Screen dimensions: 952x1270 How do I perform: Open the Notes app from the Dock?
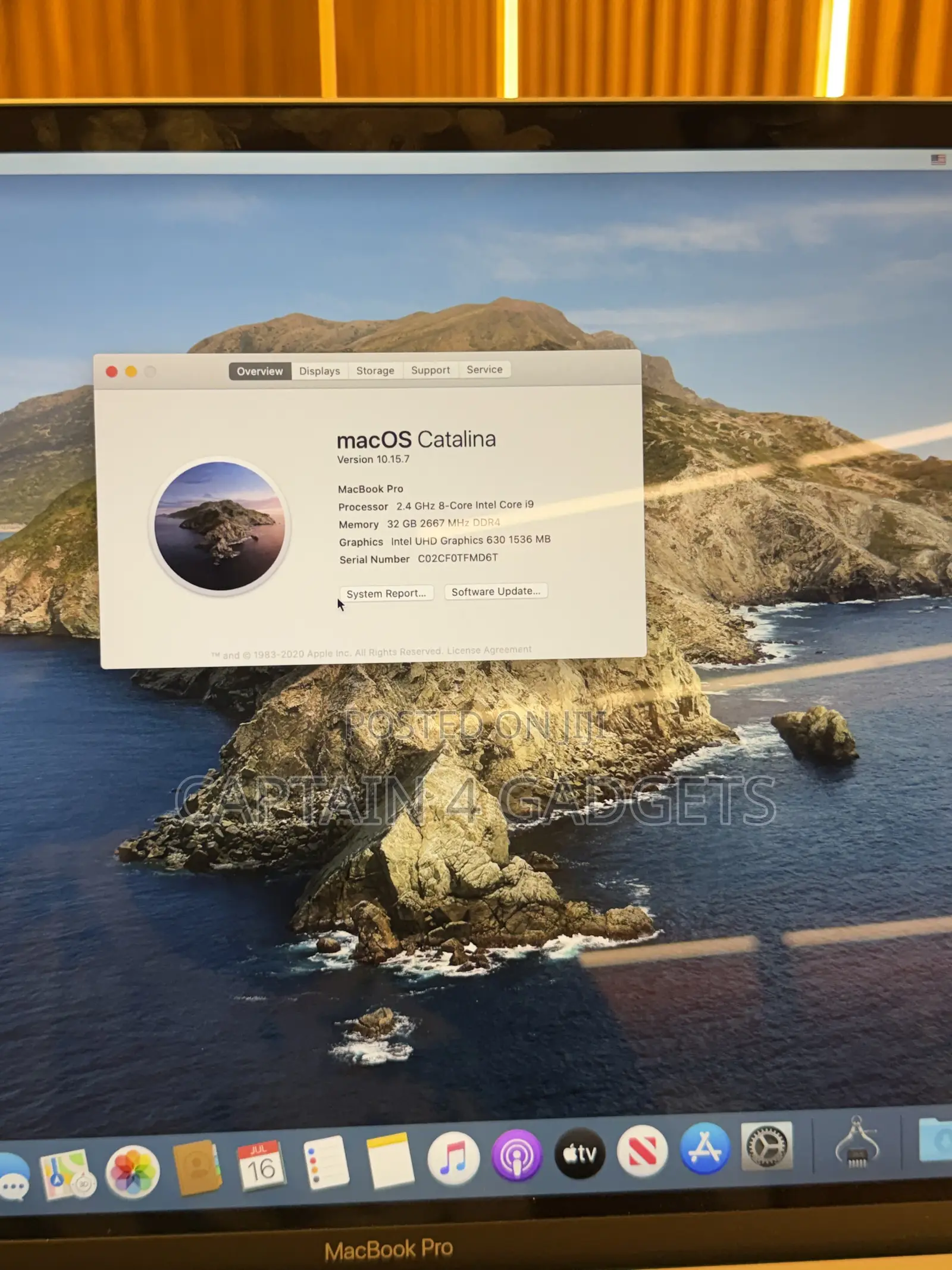[389, 1160]
